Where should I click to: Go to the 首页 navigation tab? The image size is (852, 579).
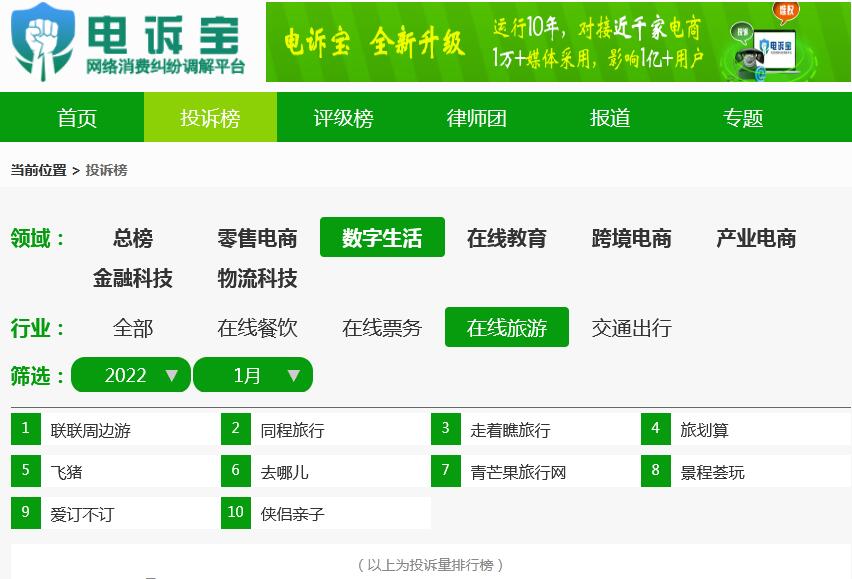[x=77, y=118]
